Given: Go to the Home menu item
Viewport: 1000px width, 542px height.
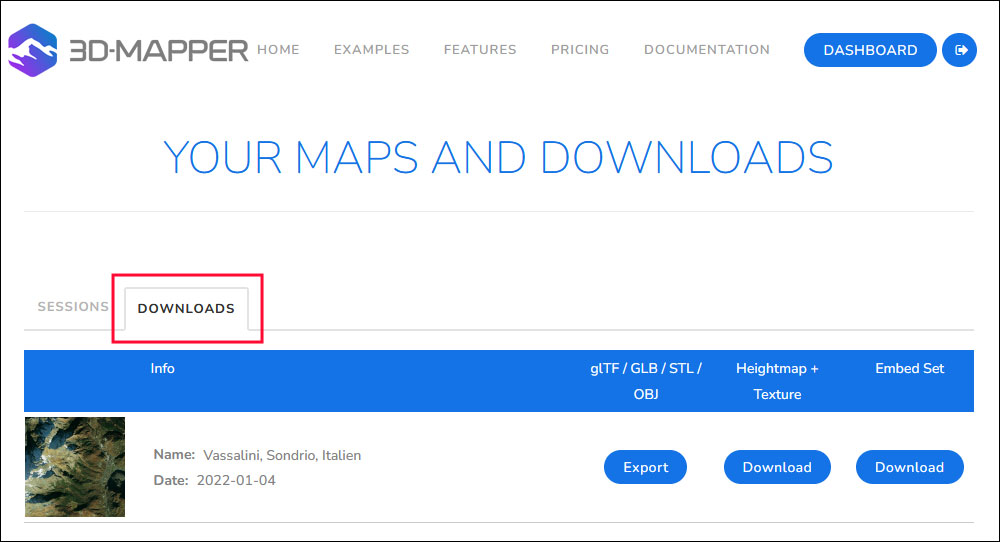Looking at the screenshot, I should coord(278,50).
